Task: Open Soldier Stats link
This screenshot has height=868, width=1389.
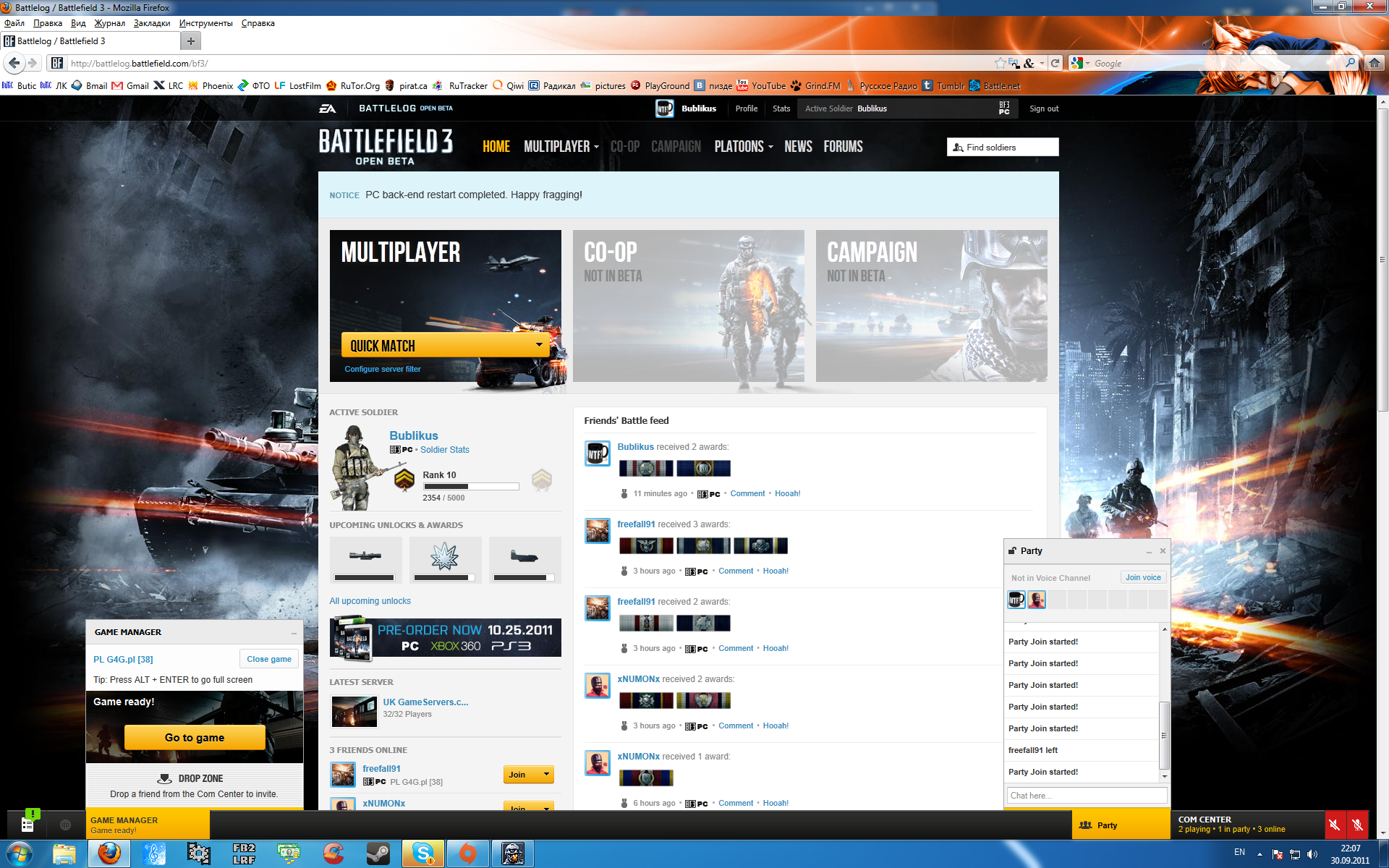Action: tap(445, 450)
